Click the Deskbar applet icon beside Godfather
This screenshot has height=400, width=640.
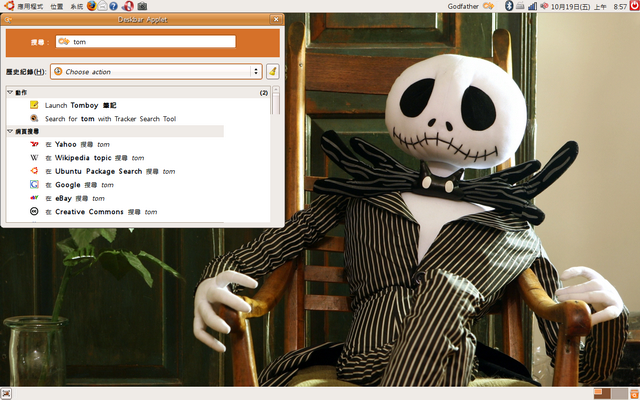(488, 6)
